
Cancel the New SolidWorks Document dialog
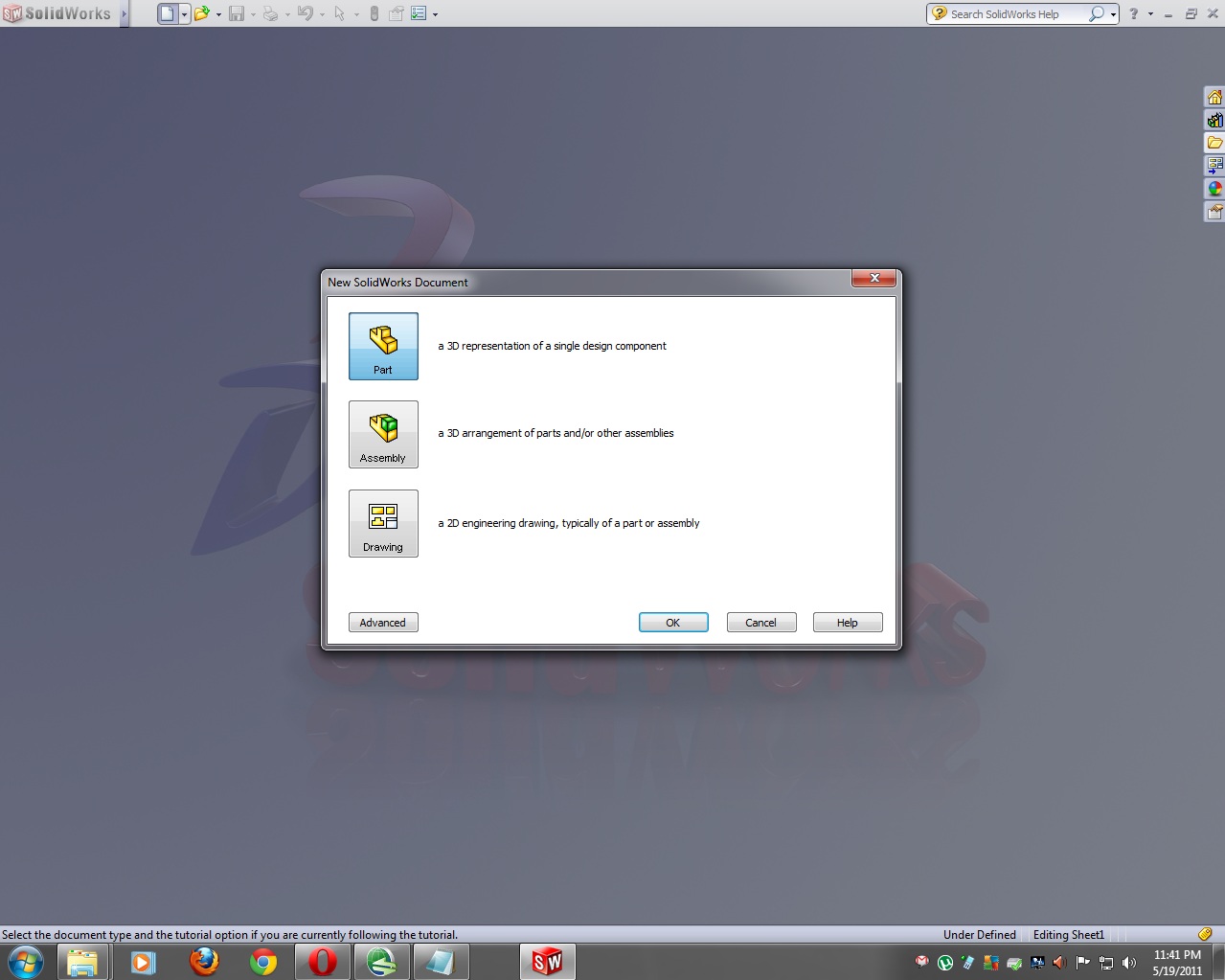(x=761, y=623)
